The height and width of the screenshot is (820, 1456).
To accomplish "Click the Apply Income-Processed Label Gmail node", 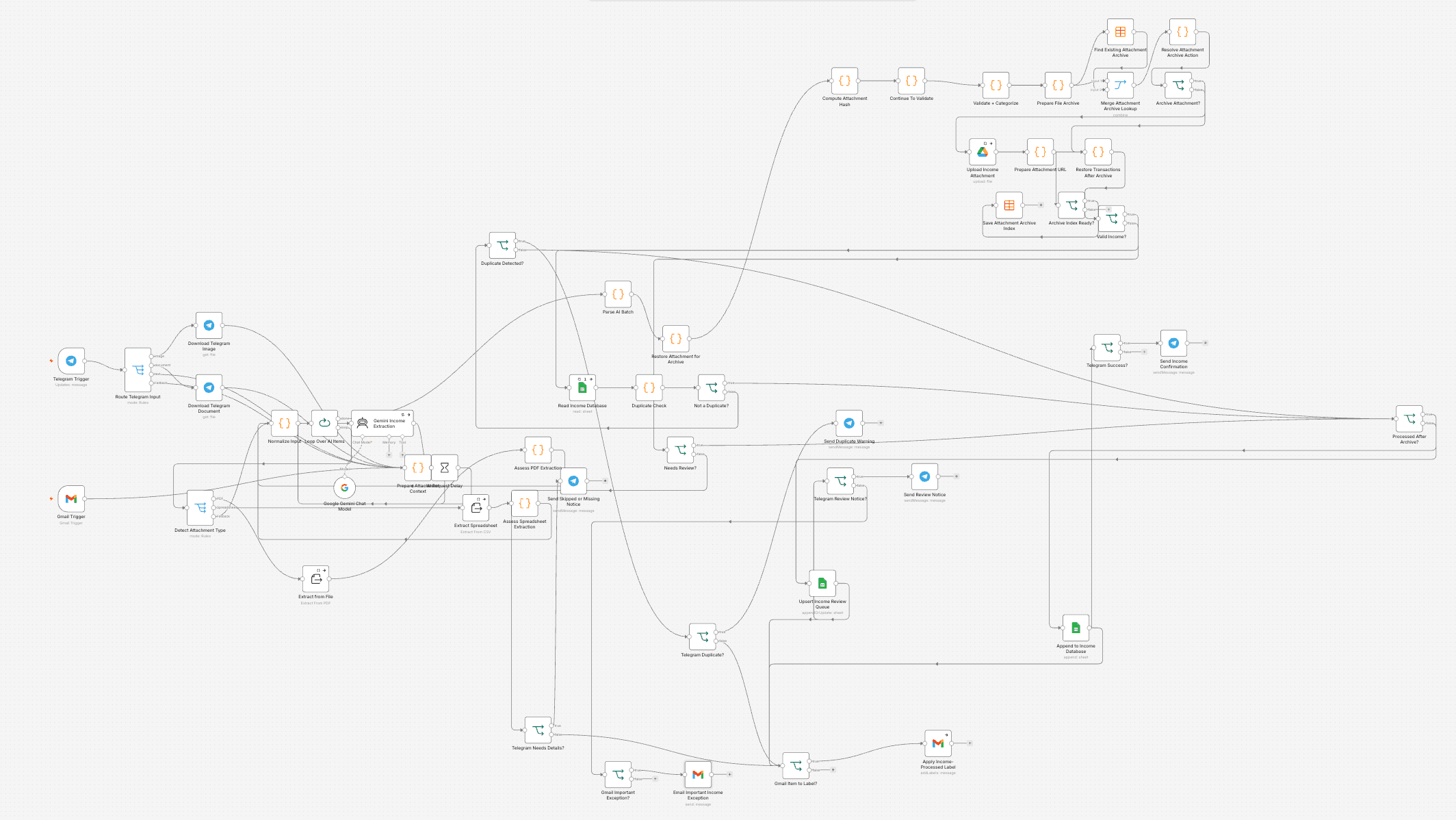I will pos(938,743).
